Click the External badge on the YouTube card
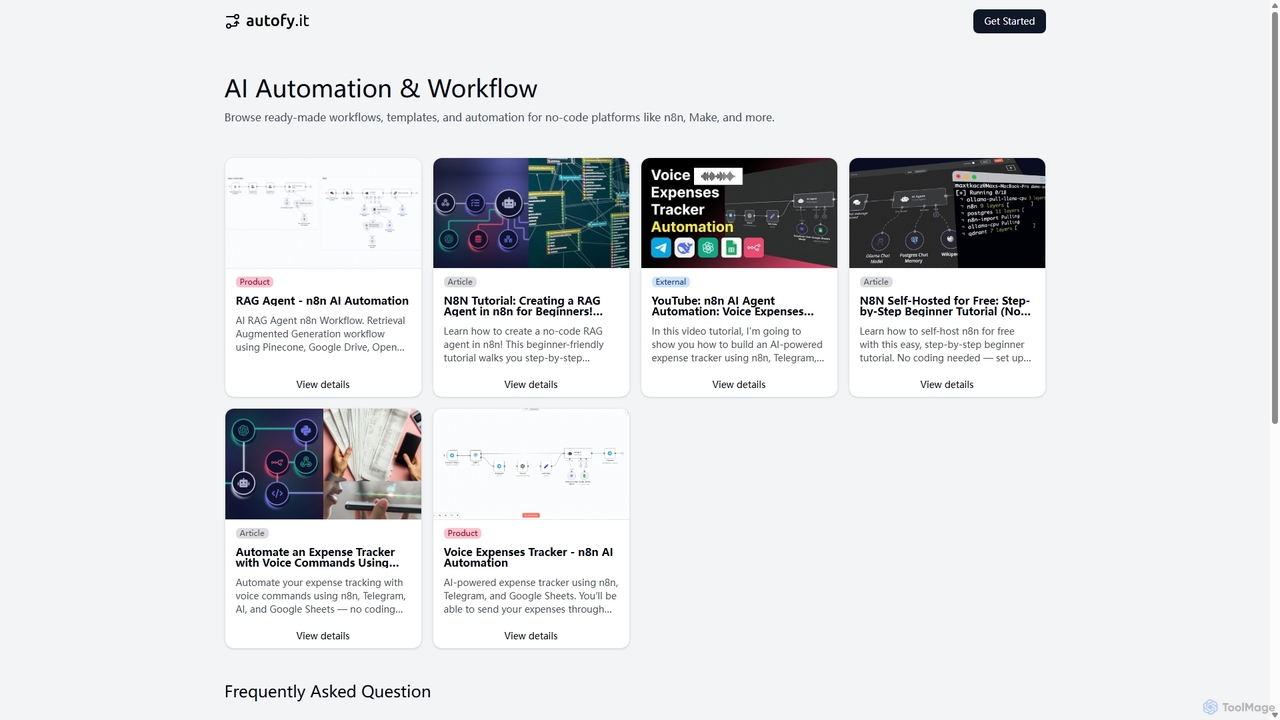1280x720 pixels. (671, 282)
